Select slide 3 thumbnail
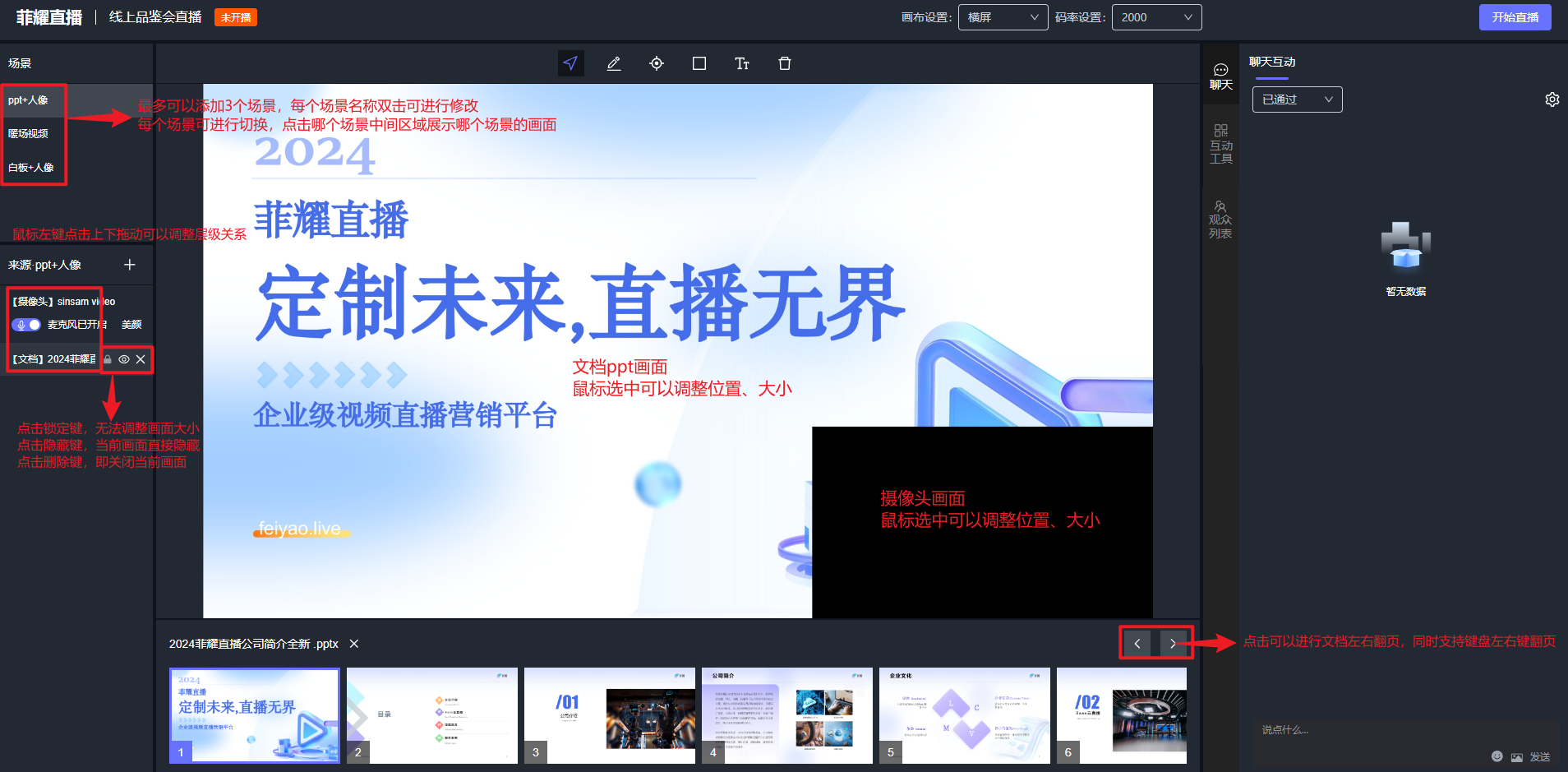Screen dimensions: 1568x772 click(609, 715)
